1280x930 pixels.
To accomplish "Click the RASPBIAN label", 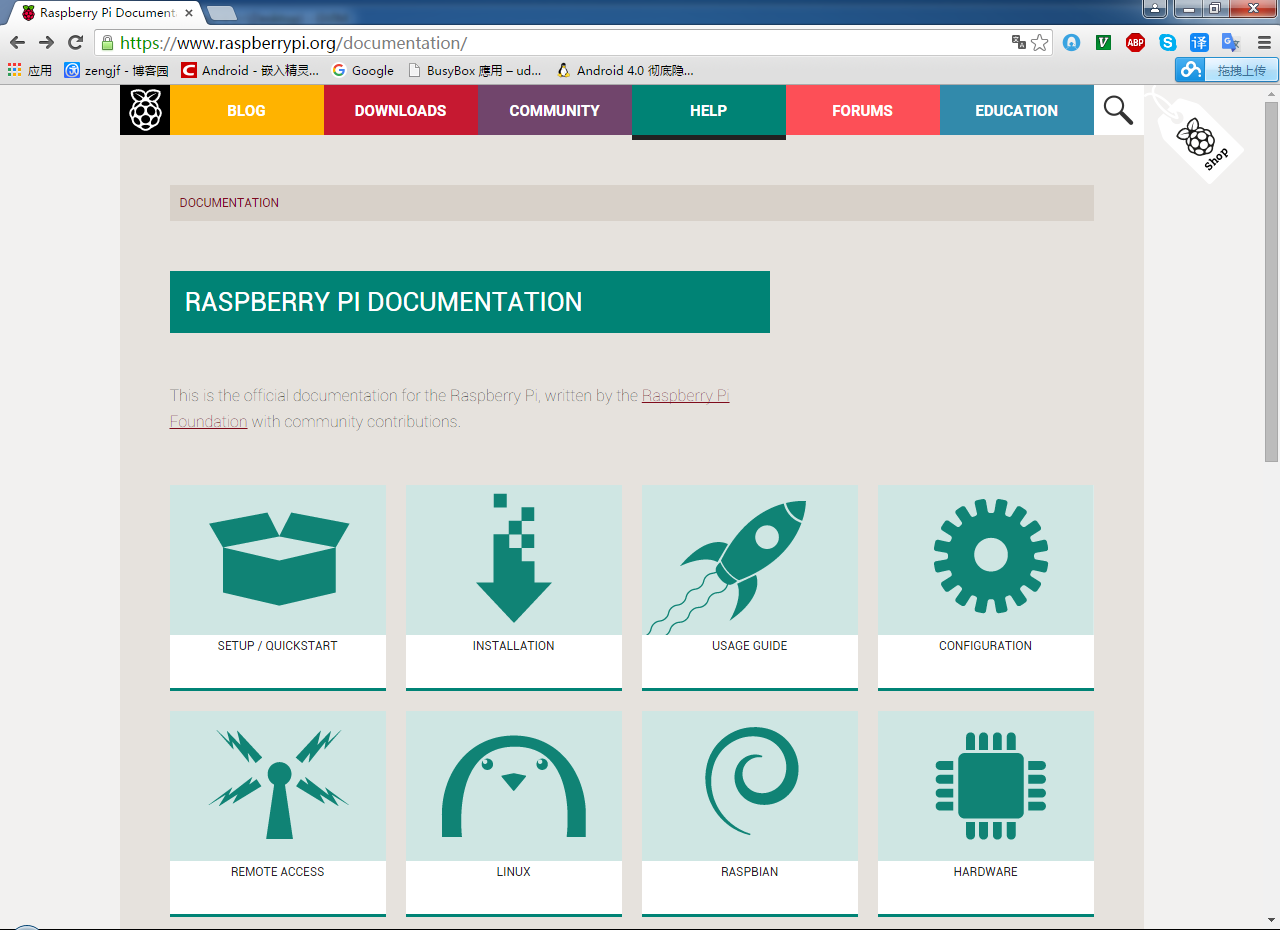I will [x=750, y=872].
